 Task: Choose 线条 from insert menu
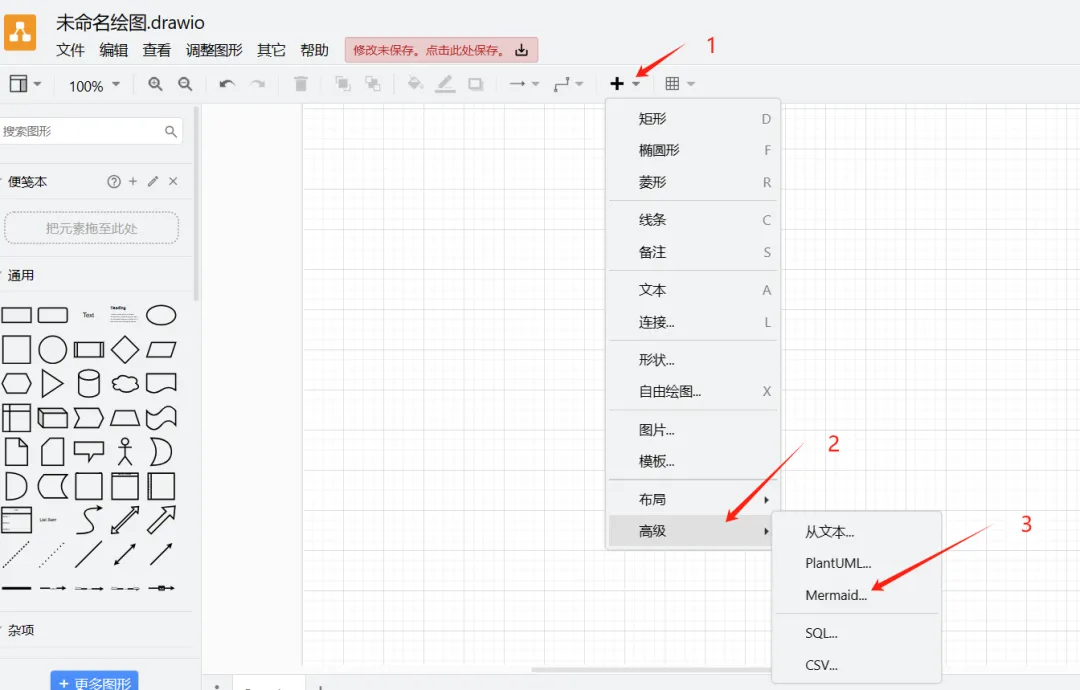click(692, 220)
